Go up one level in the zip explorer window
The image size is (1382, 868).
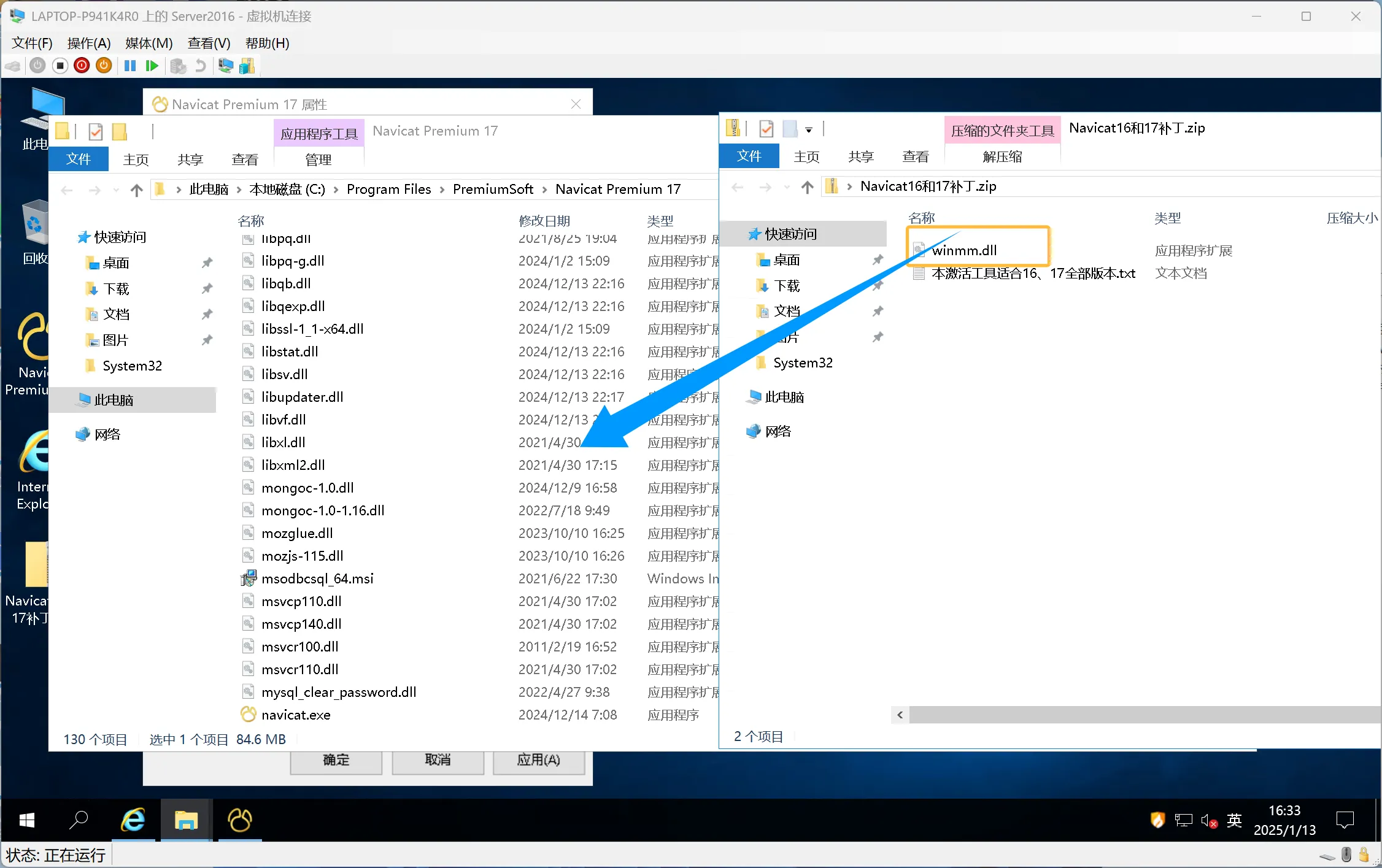[808, 187]
